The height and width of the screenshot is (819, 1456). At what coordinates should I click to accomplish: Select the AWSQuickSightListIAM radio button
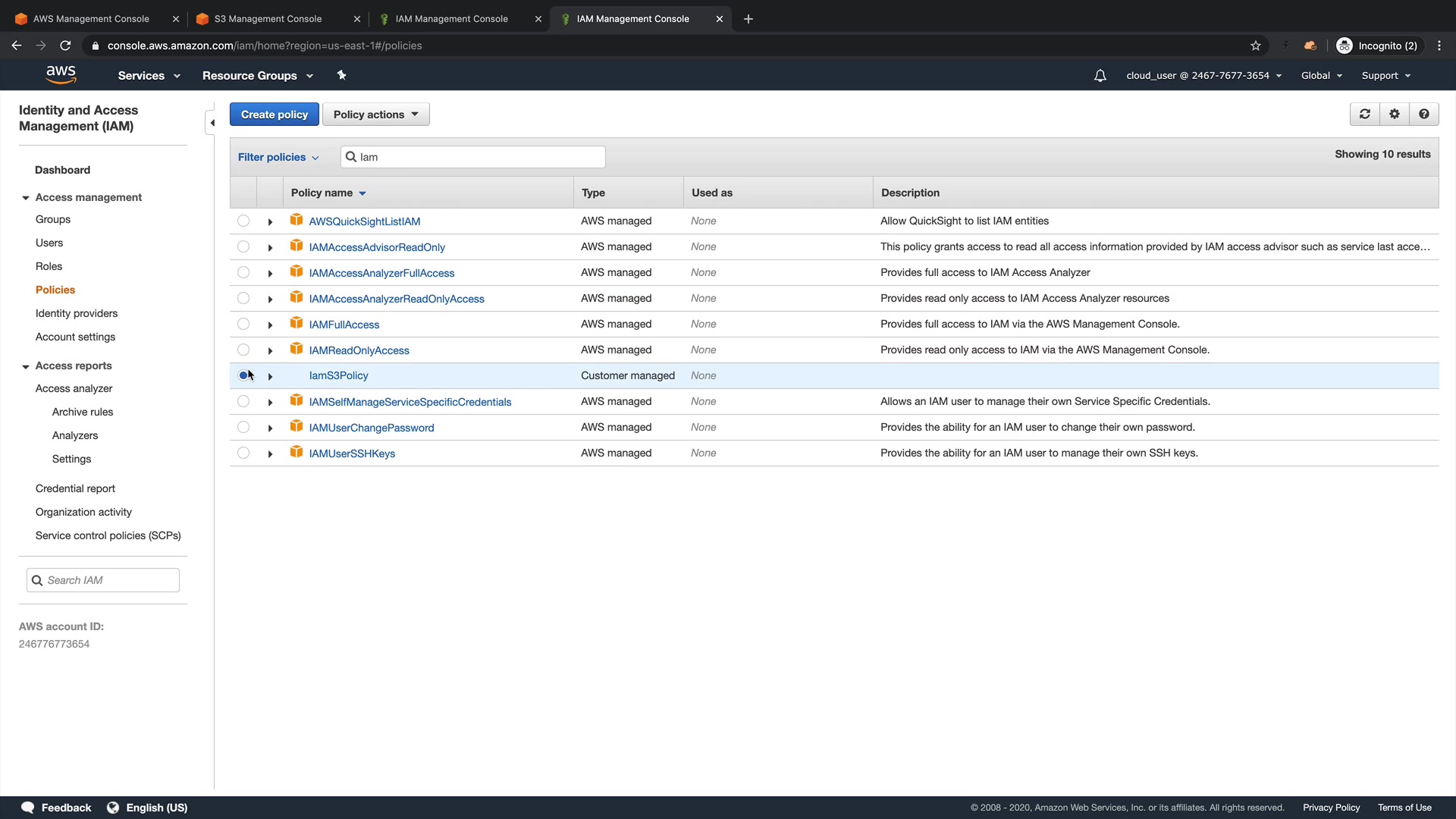tap(243, 221)
